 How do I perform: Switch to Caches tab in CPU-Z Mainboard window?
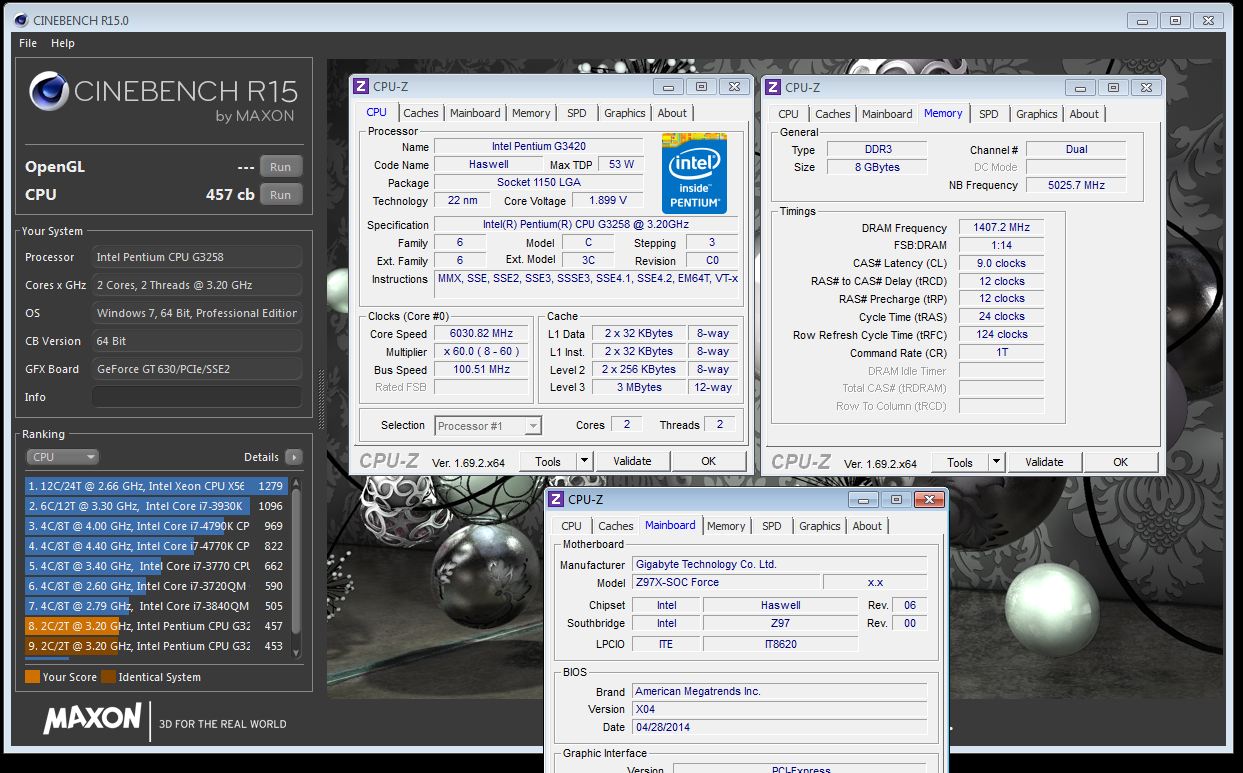coord(616,526)
